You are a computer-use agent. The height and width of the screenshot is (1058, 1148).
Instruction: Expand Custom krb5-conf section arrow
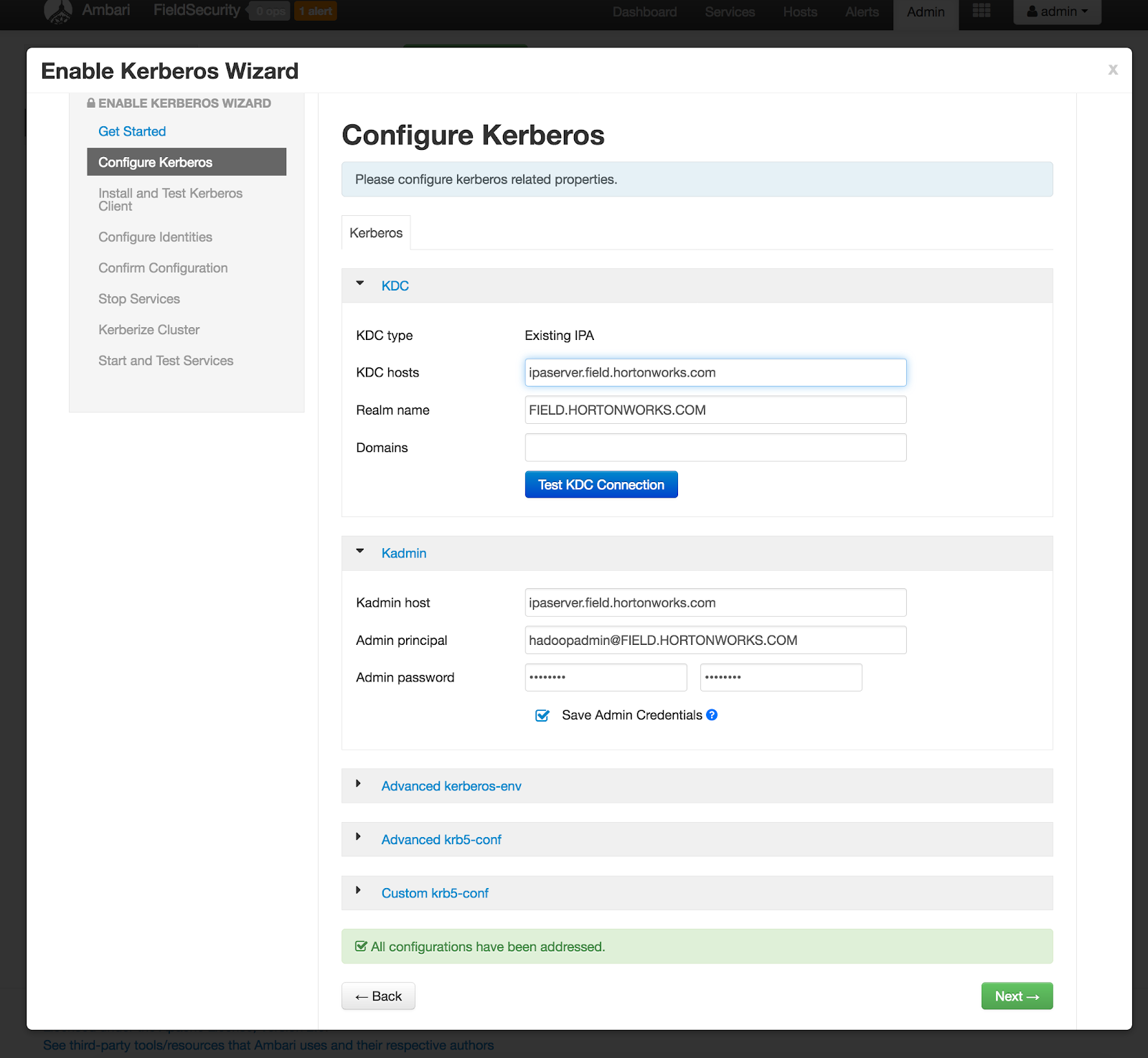tap(358, 890)
